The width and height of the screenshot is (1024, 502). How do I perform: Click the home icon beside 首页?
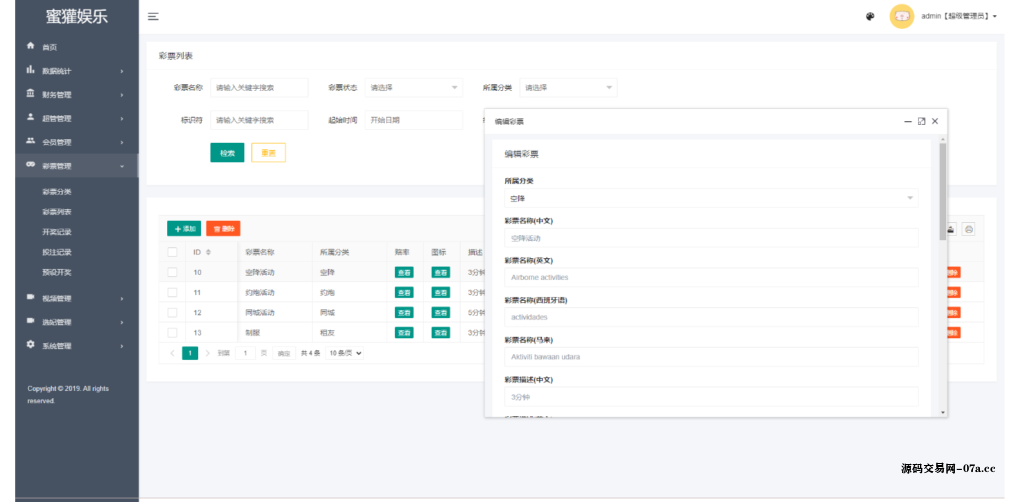tap(30, 46)
